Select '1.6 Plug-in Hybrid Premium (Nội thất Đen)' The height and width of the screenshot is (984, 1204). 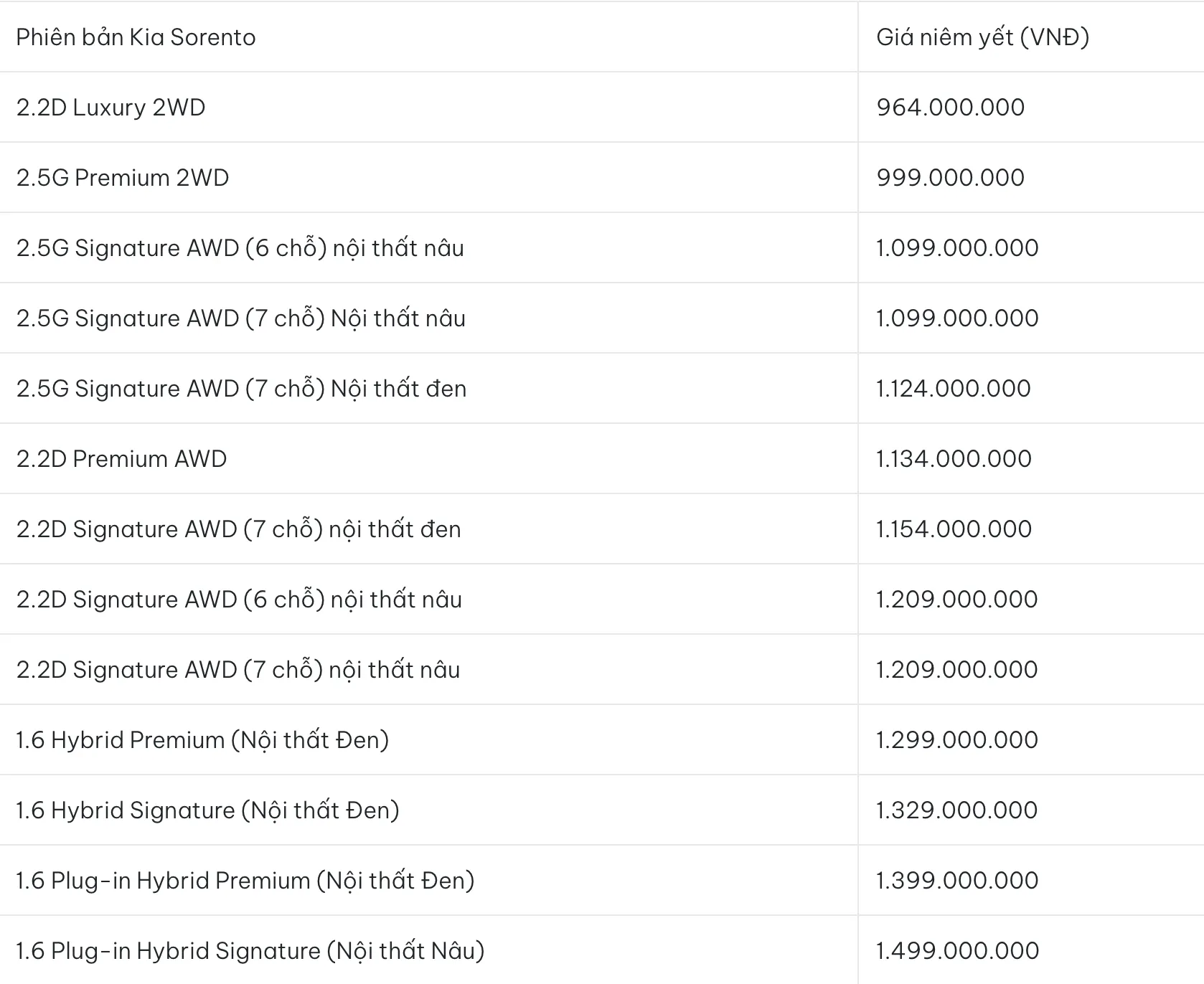245,881
